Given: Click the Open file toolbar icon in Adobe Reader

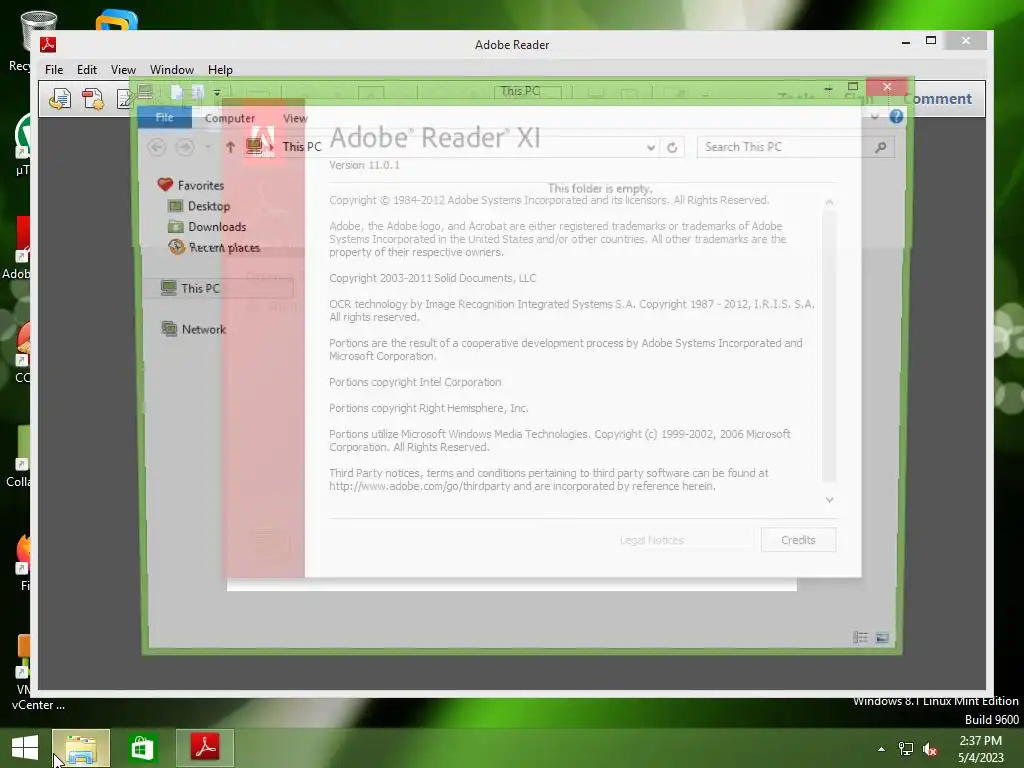Looking at the screenshot, I should pos(59,99).
